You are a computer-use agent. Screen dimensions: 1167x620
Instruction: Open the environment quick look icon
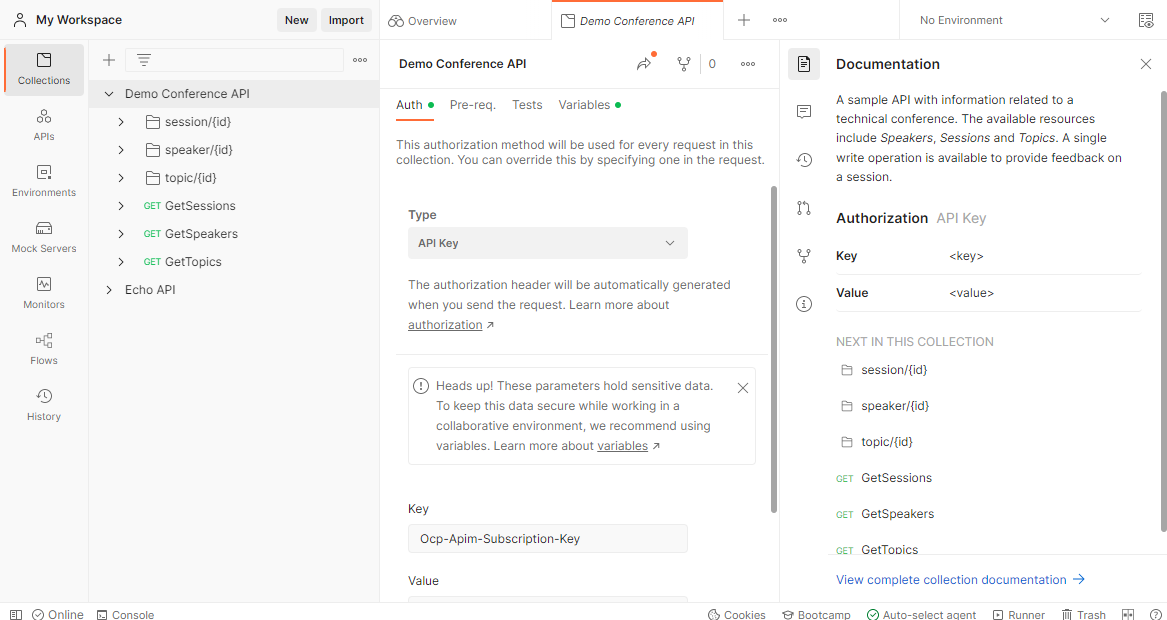(x=1146, y=20)
